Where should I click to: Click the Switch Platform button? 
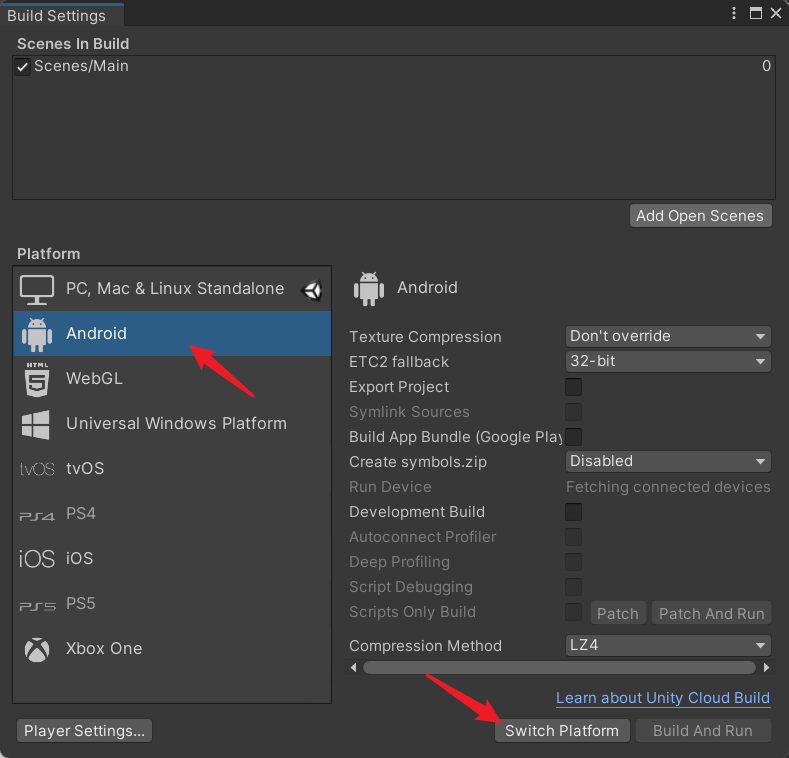point(562,731)
